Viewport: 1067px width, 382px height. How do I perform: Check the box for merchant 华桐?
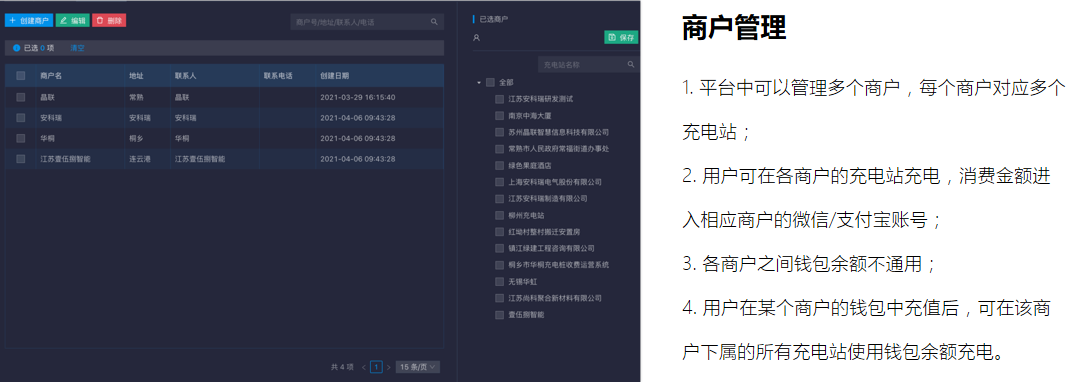click(20, 138)
